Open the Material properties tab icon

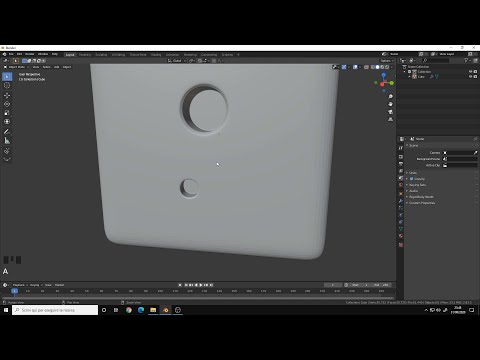[x=401, y=236]
